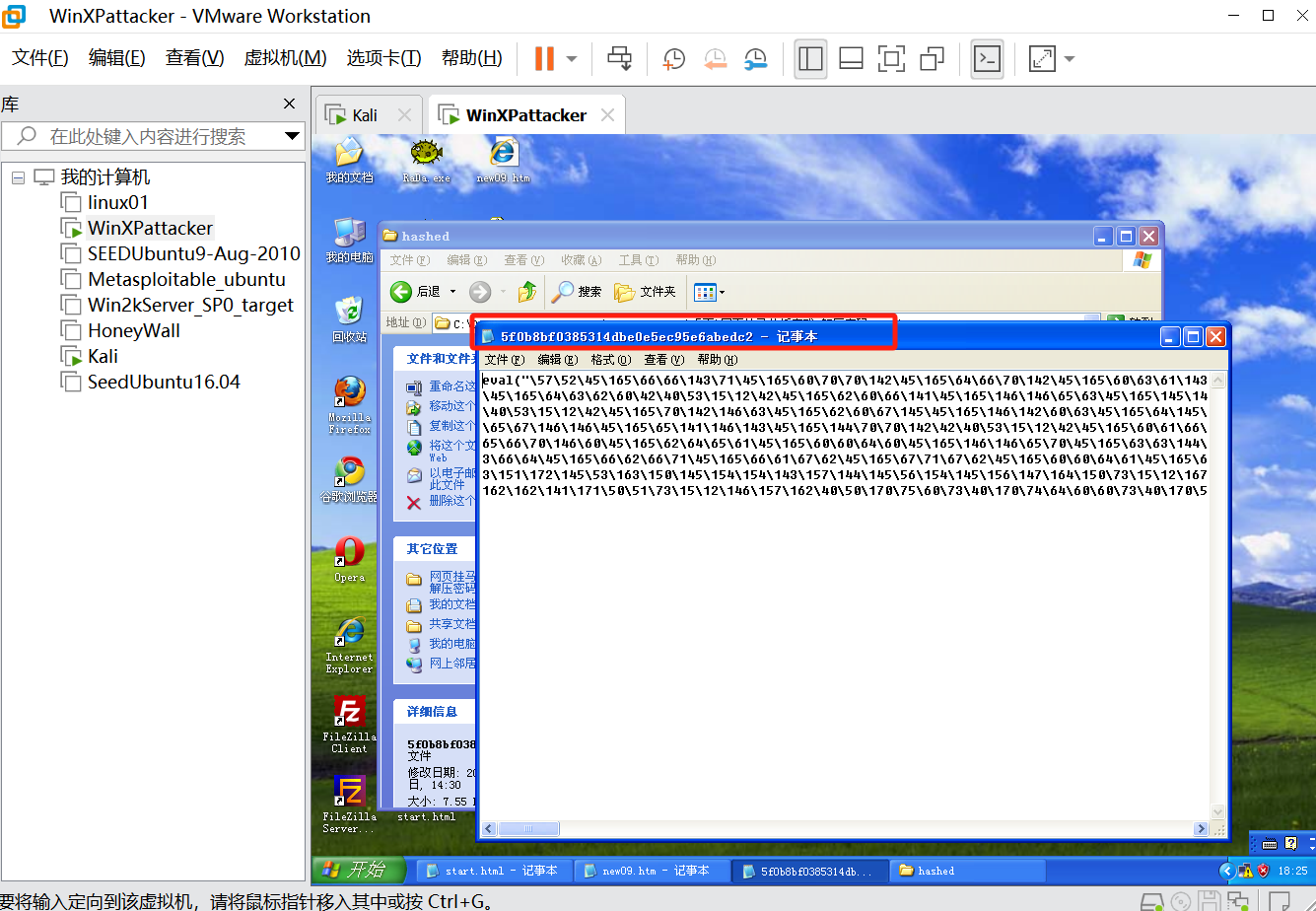Take a snapshot of this virtual machine
The height and width of the screenshot is (911, 1316).
pyautogui.click(x=673, y=59)
